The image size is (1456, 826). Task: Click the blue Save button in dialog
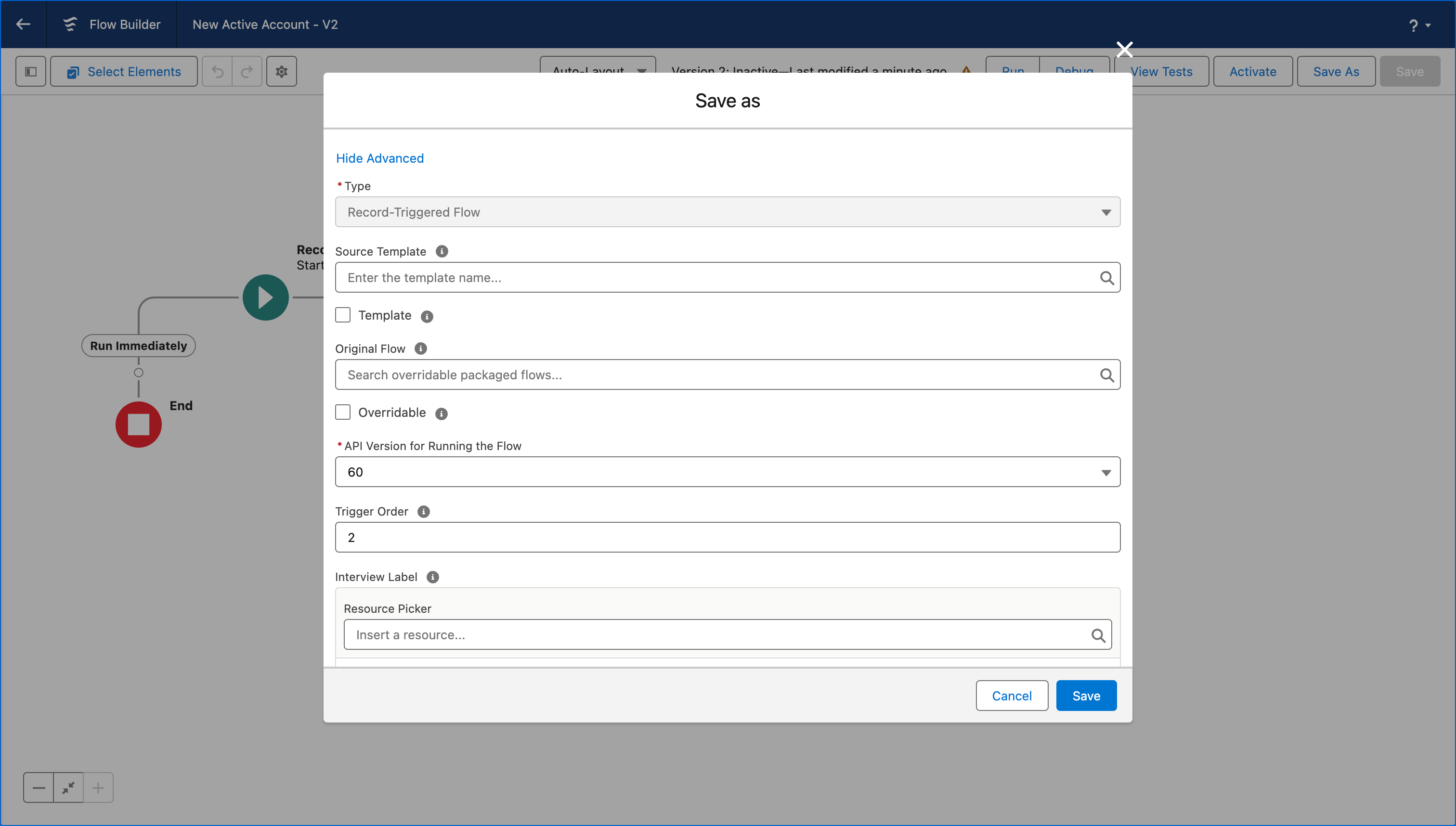tap(1086, 696)
